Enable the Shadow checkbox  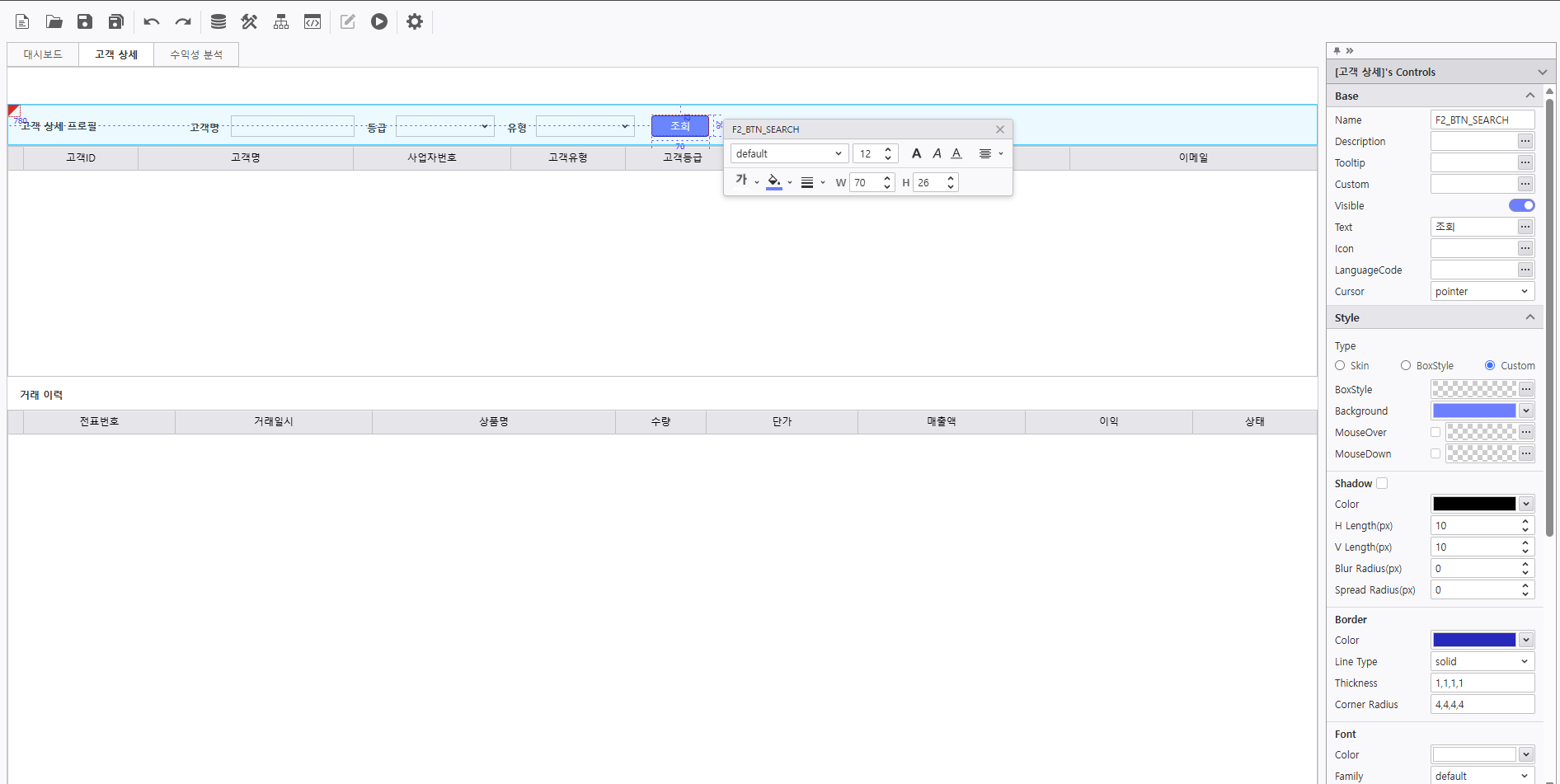point(1382,483)
